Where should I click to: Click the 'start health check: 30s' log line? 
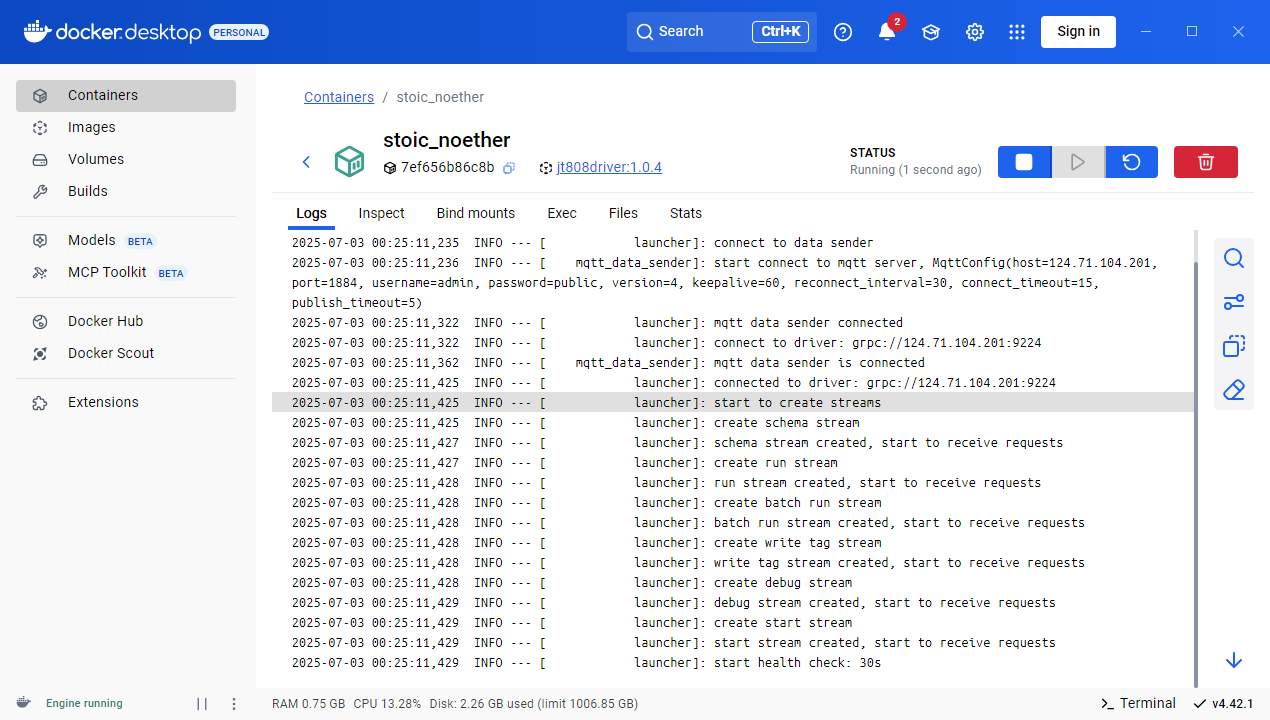(733, 663)
